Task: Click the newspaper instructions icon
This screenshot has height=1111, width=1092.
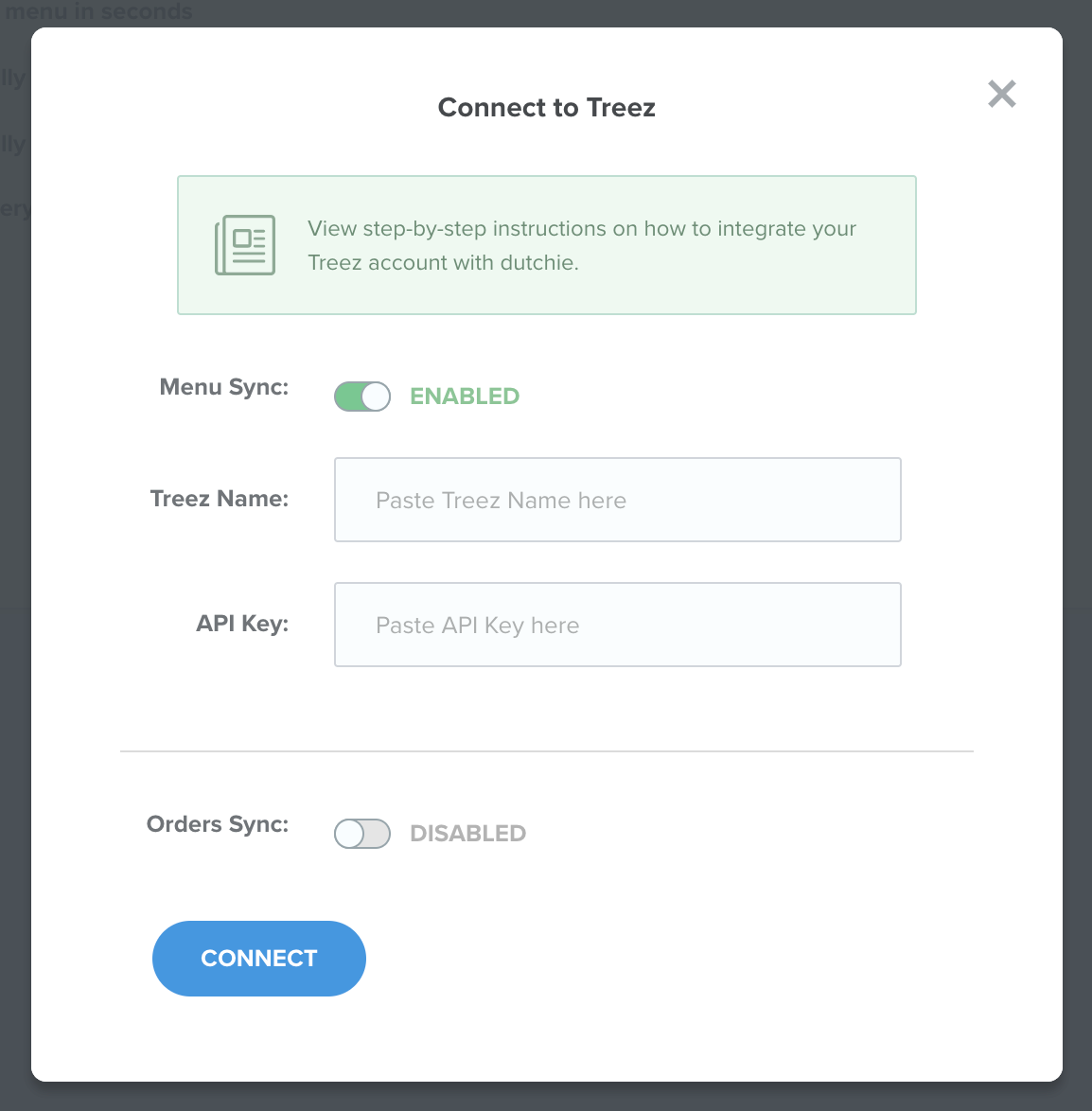Action: click(244, 244)
